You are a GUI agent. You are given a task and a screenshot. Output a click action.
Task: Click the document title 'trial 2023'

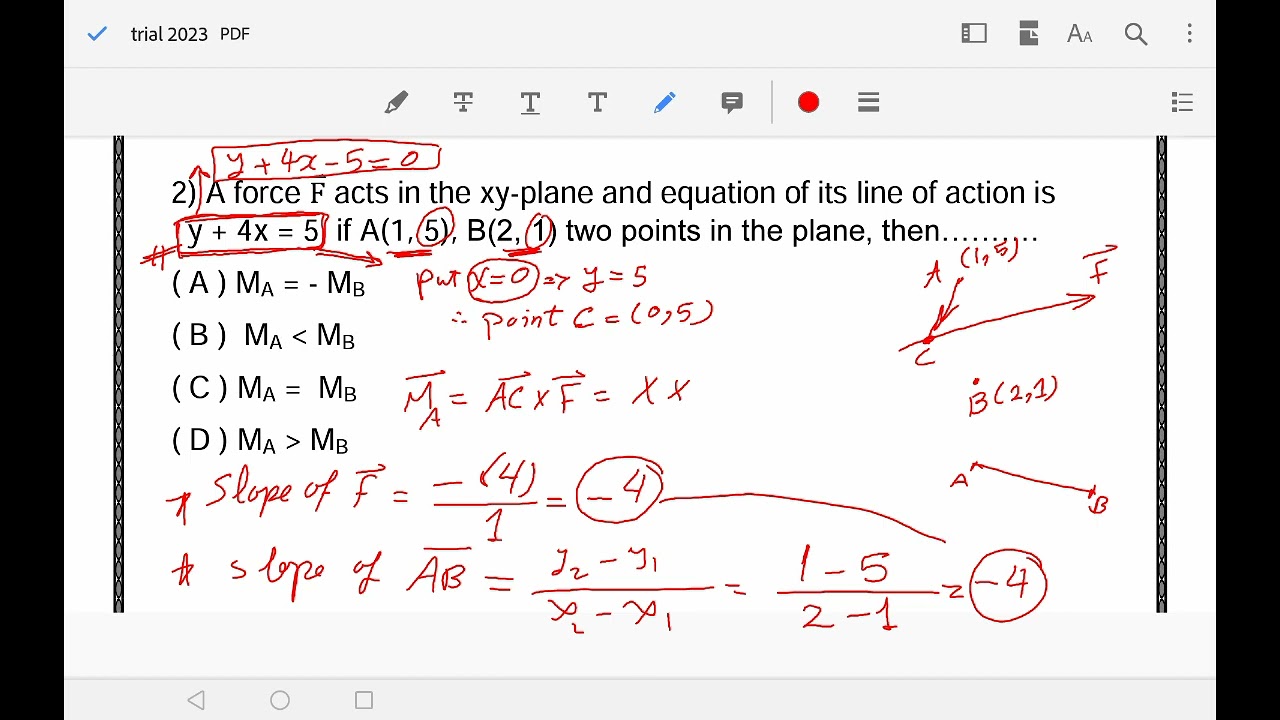point(169,34)
